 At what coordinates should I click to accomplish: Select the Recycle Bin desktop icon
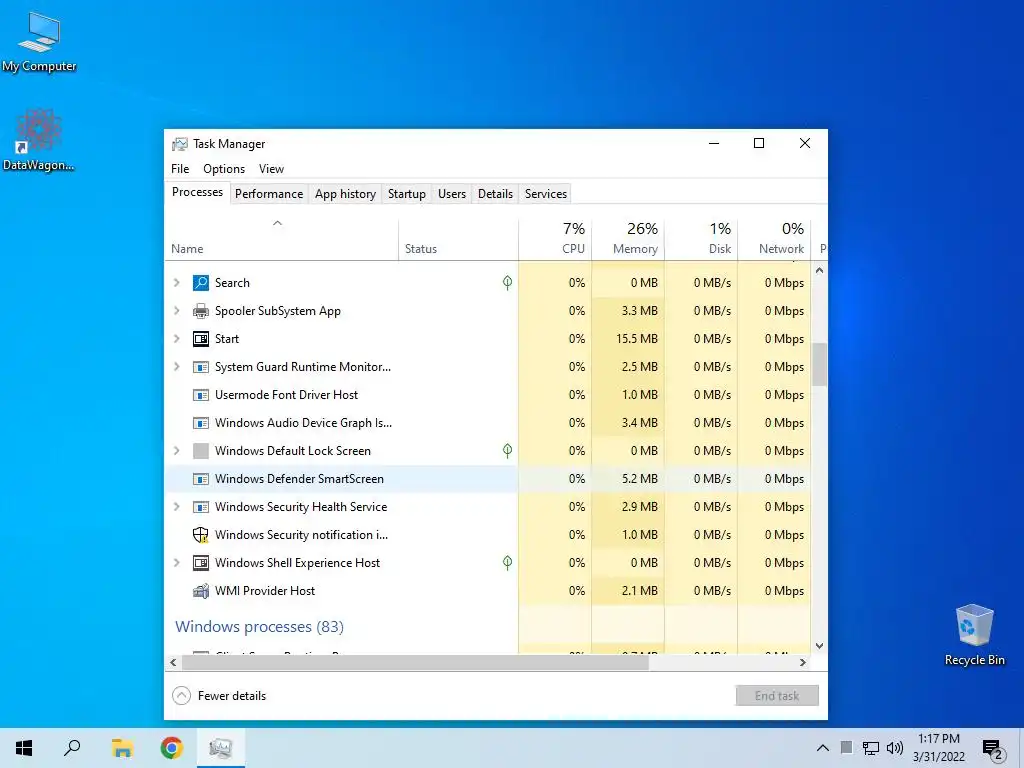tap(974, 635)
